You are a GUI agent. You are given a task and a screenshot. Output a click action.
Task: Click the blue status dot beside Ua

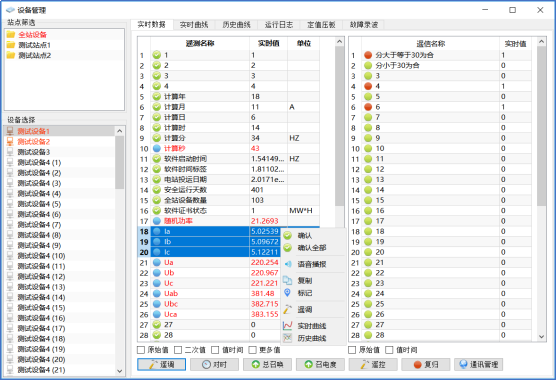pyautogui.click(x=157, y=263)
